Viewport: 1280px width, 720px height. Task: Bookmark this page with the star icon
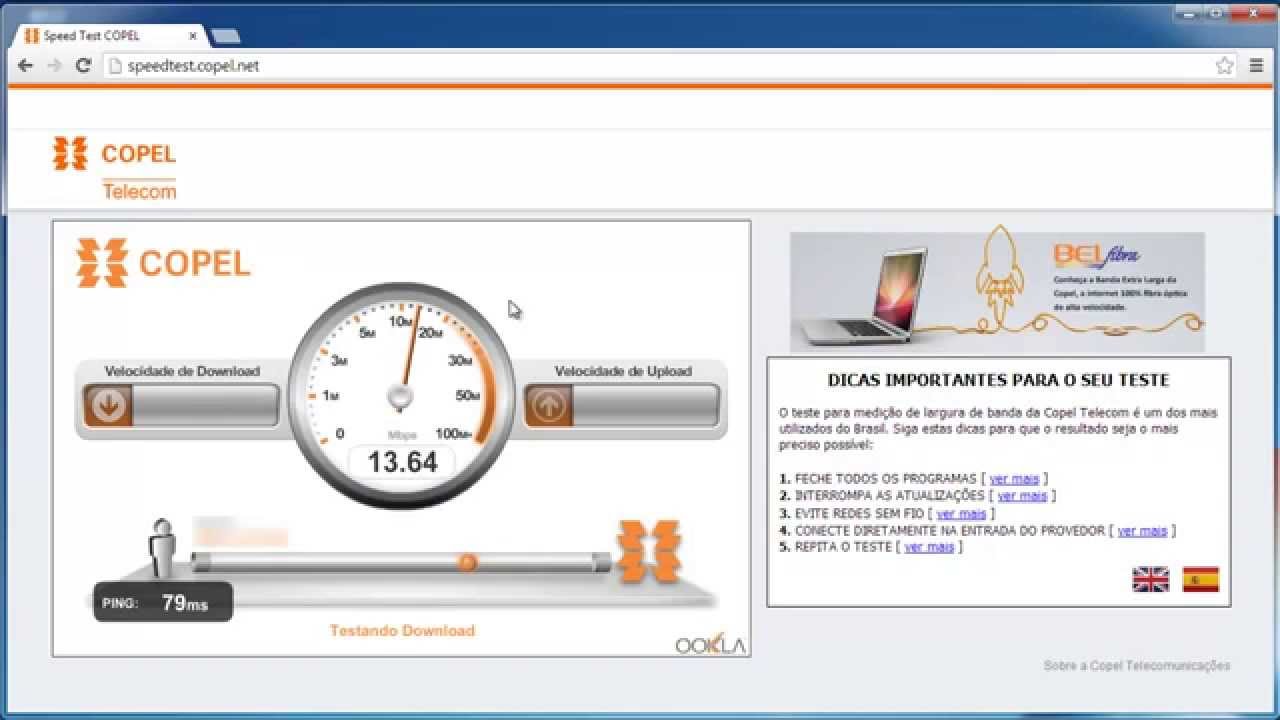tap(1224, 66)
